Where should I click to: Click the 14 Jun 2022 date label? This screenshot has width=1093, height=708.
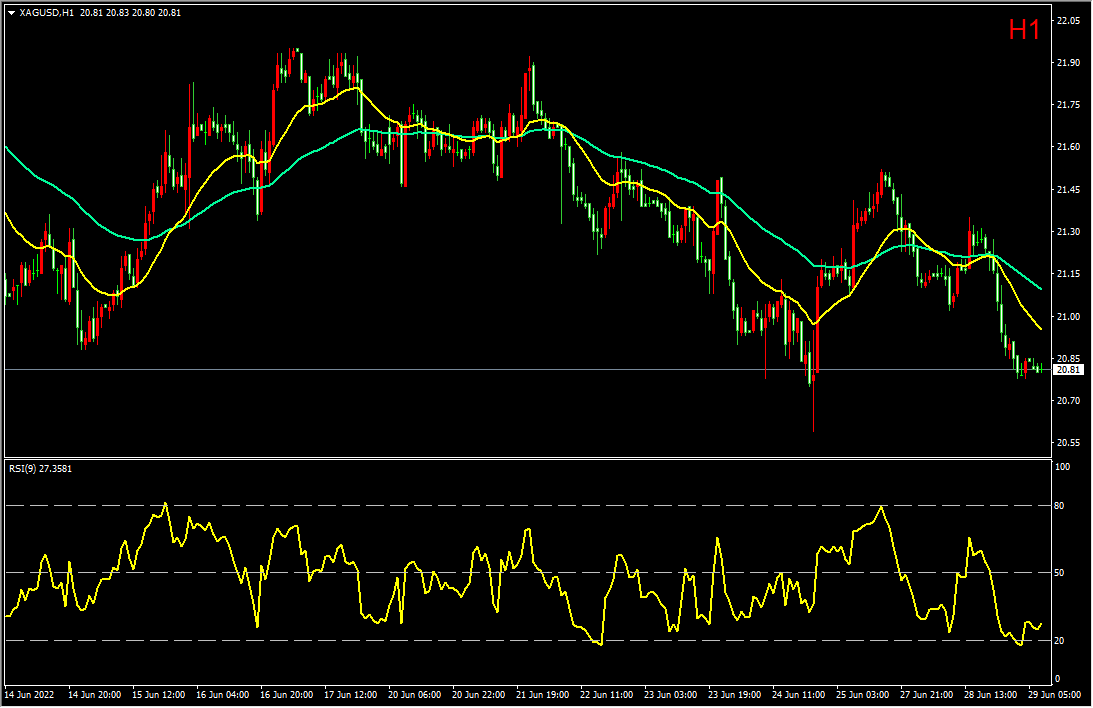coord(29,695)
